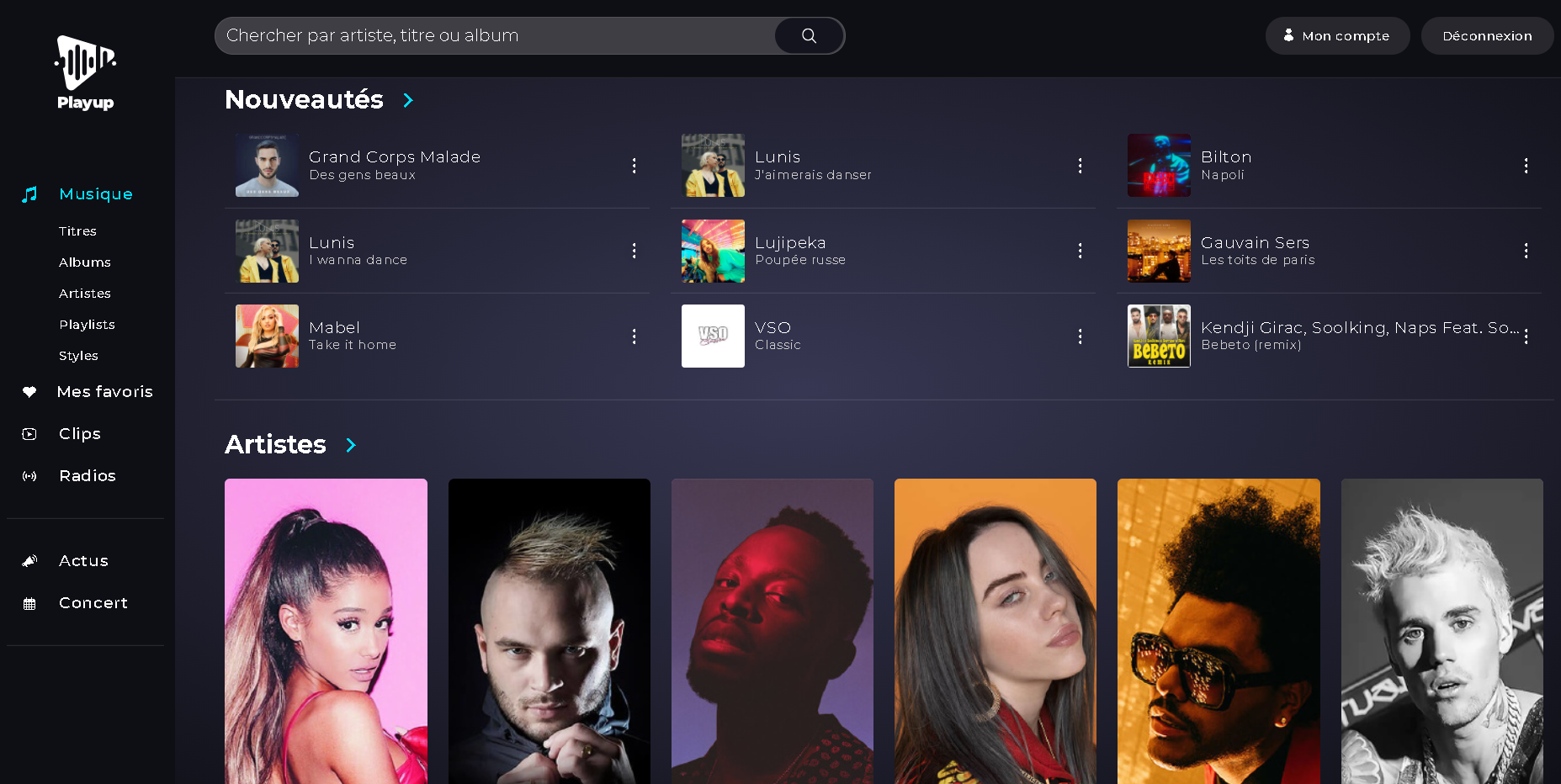Open options for Grand Corps Malade track
1561x784 pixels.
point(634,166)
